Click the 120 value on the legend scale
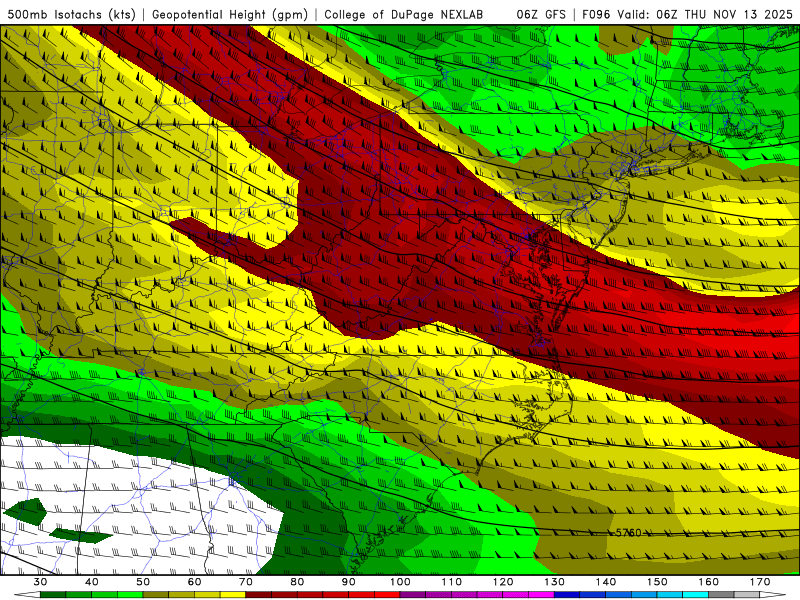The image size is (800, 600). (x=503, y=582)
